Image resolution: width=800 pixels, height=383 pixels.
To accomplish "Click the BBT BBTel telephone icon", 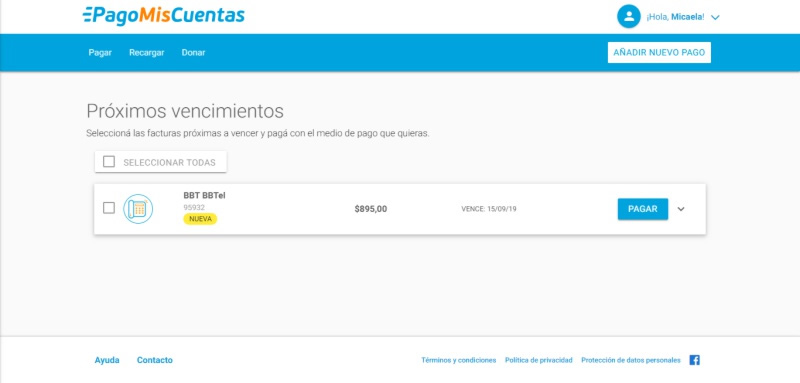I will (x=138, y=209).
